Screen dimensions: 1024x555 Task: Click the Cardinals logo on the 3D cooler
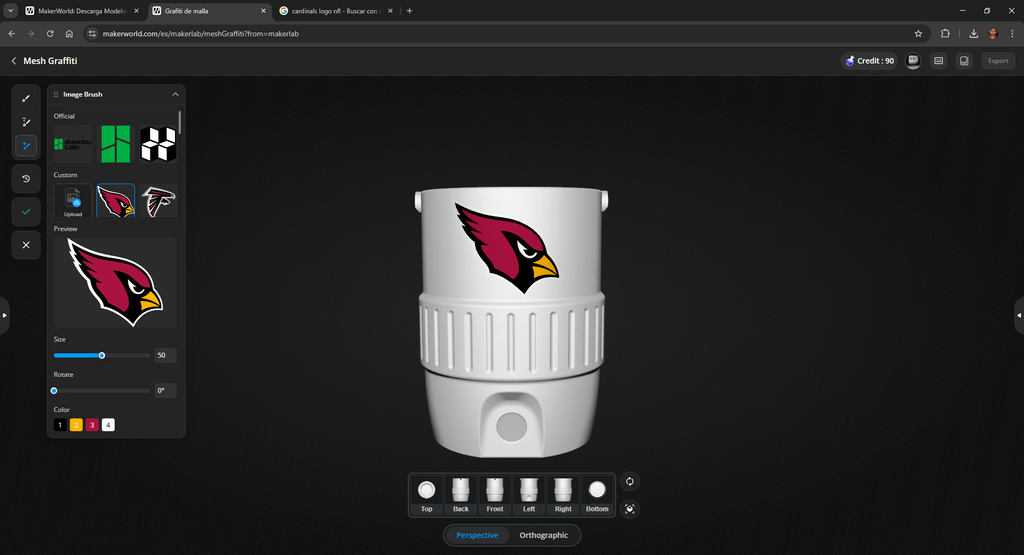(507, 247)
